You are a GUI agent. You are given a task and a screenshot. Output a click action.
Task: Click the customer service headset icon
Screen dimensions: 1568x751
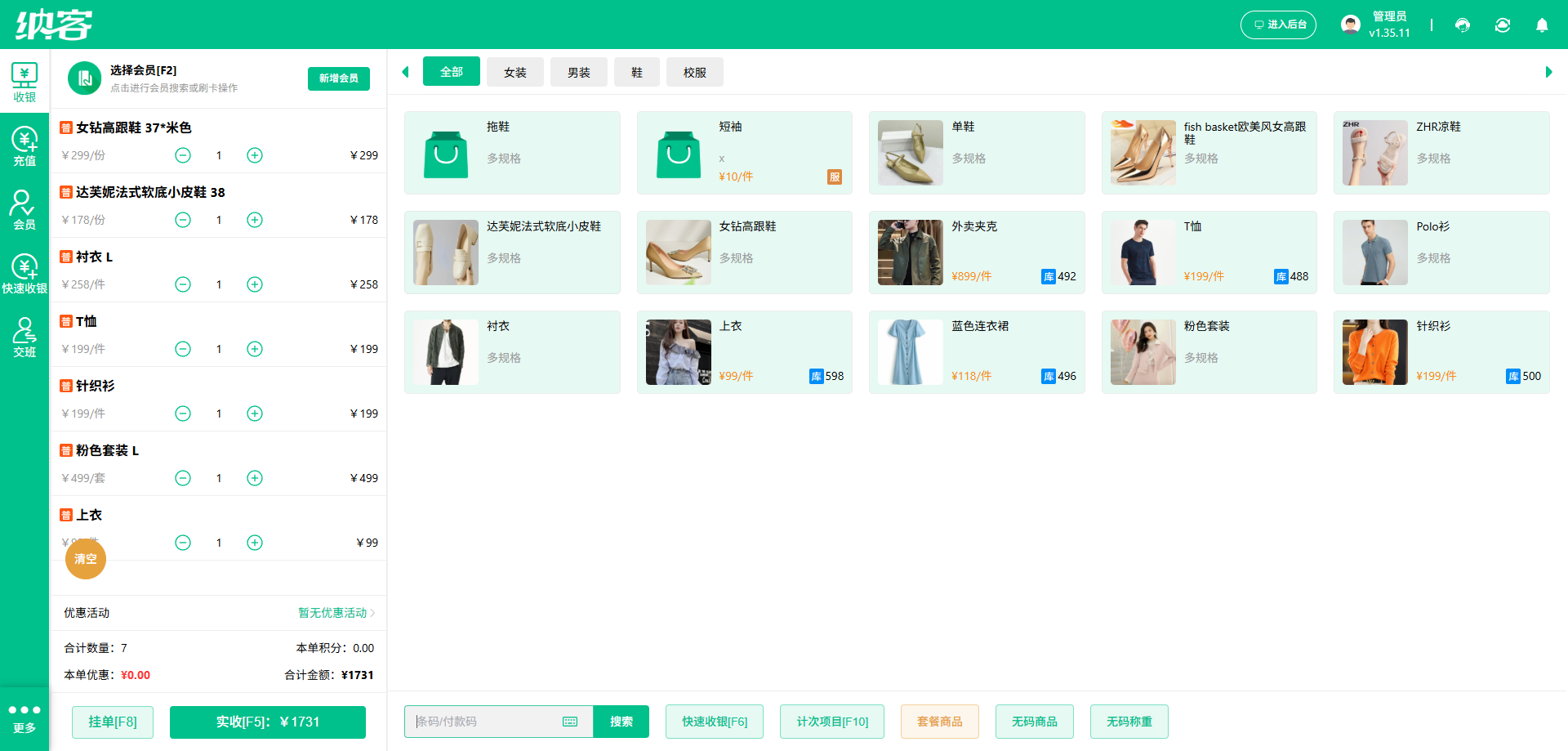(x=1463, y=25)
